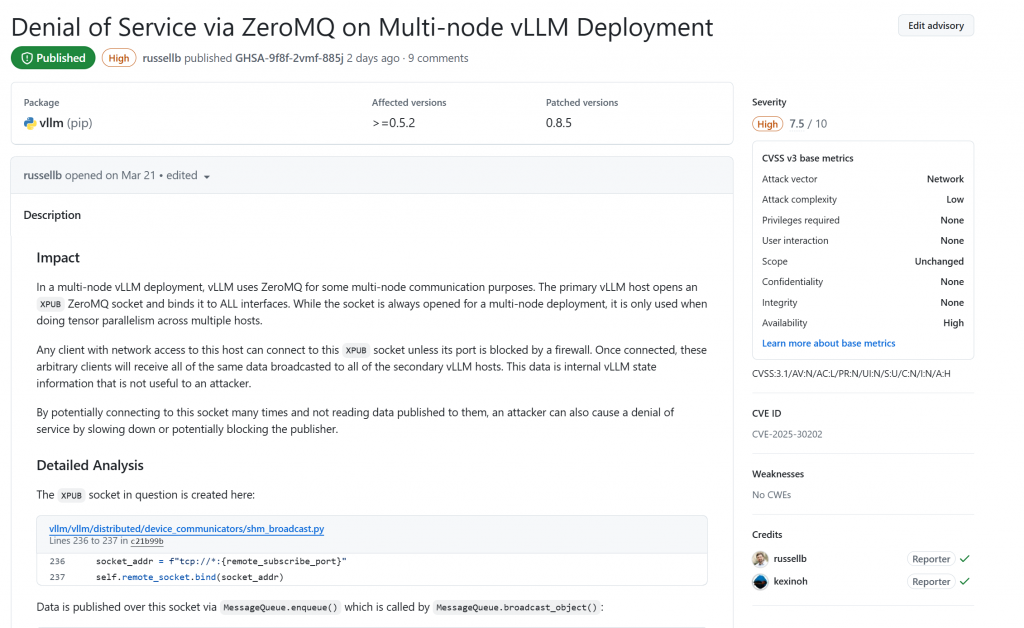1024x628 pixels.
Task: Click the High badge under Severity
Action: (x=767, y=124)
